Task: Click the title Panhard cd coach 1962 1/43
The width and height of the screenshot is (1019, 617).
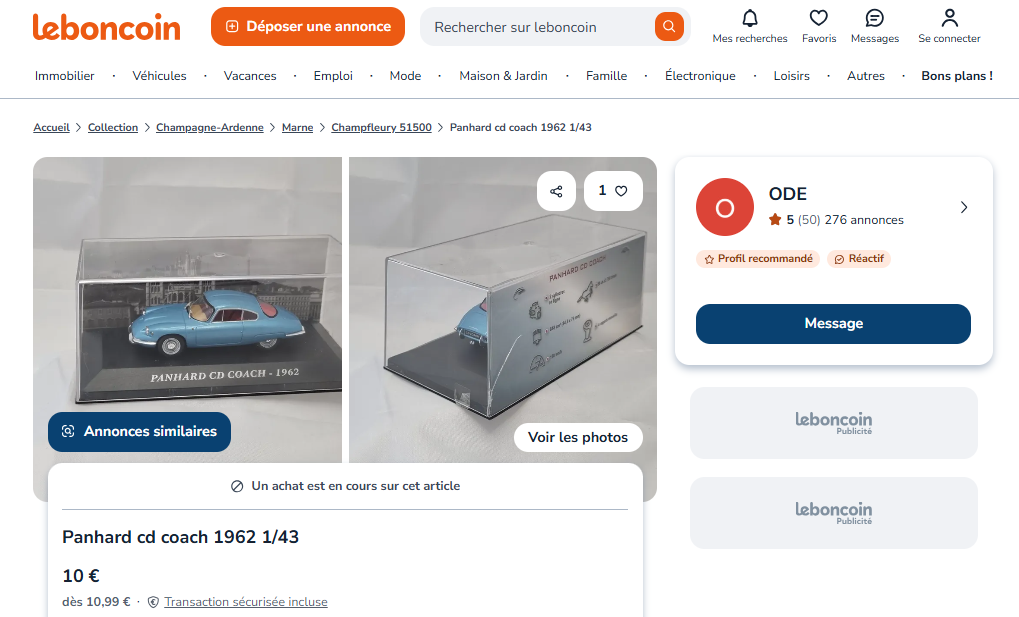Action: tap(181, 537)
